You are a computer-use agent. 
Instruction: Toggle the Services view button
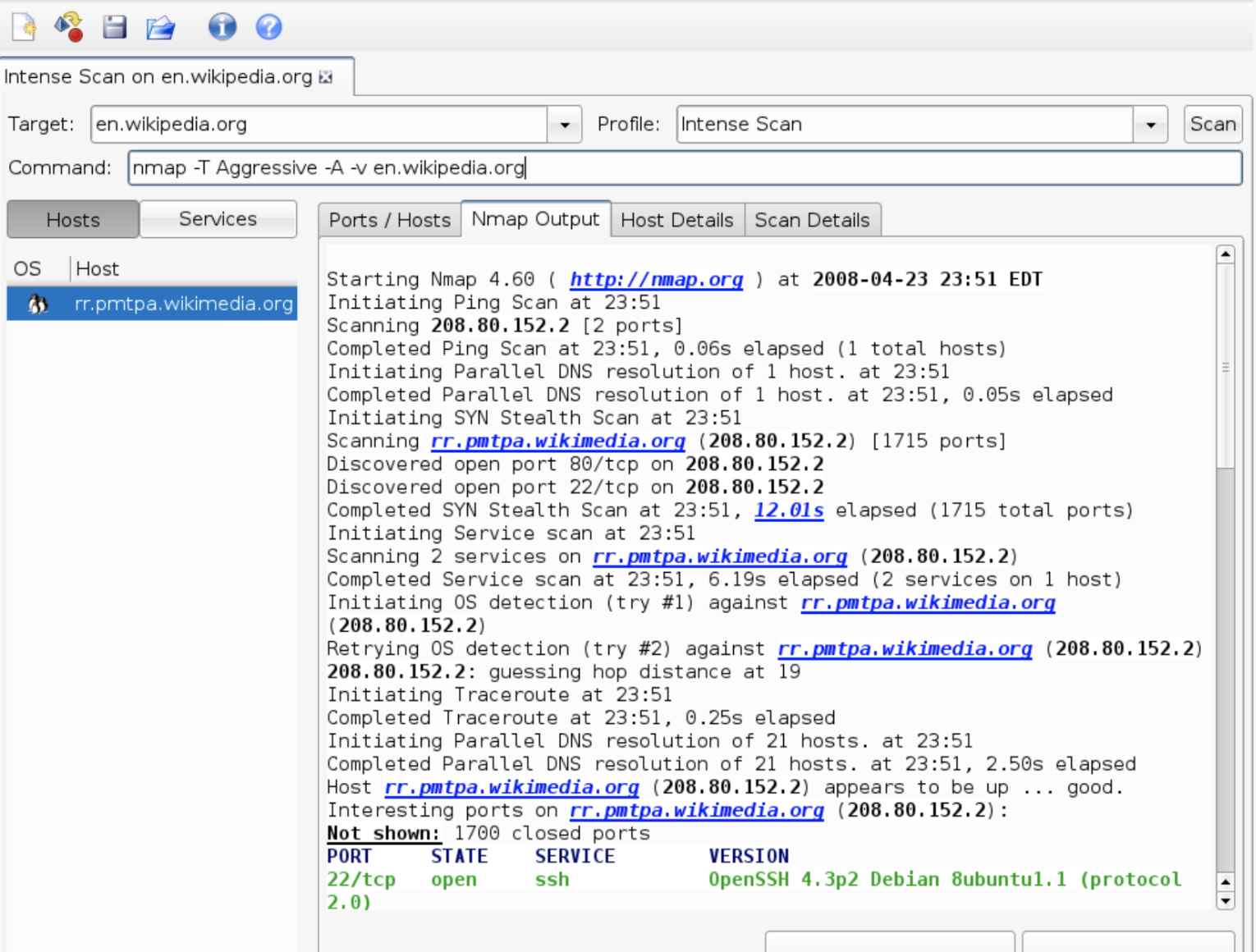click(x=218, y=219)
